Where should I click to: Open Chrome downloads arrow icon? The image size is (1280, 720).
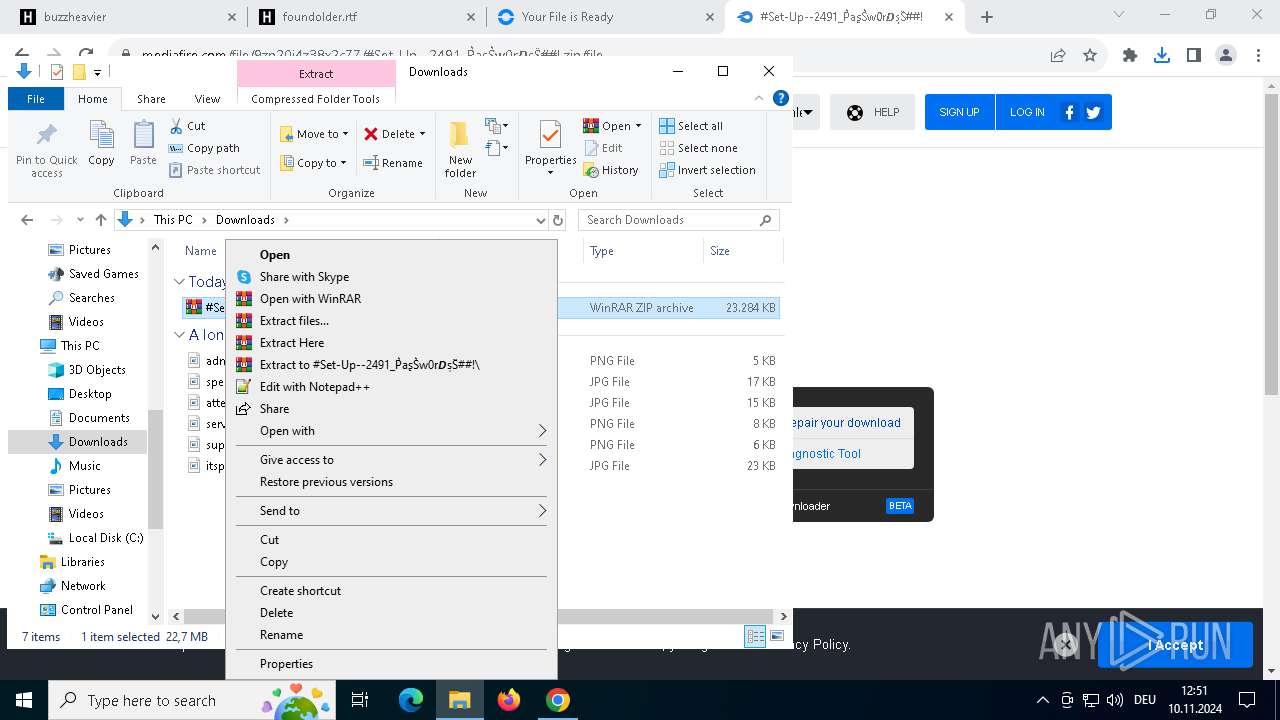tap(1161, 56)
